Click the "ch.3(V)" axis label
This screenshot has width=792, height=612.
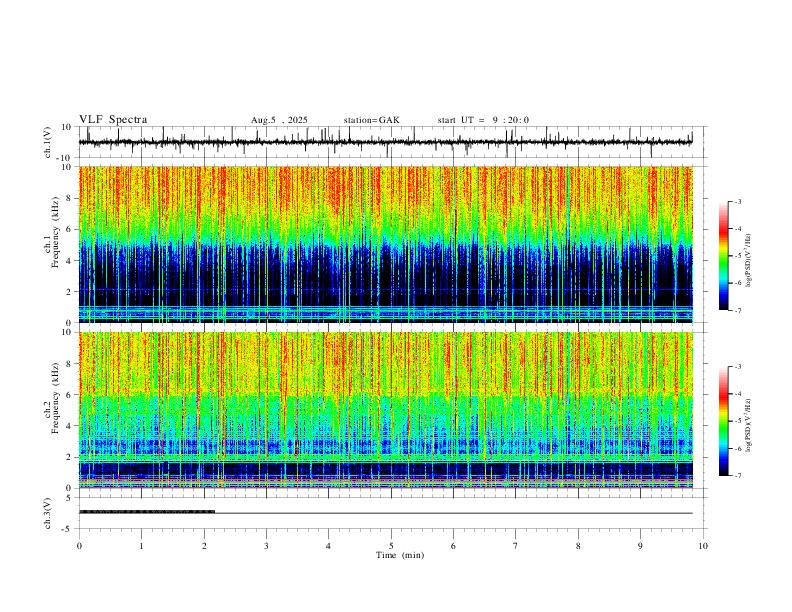(x=48, y=514)
